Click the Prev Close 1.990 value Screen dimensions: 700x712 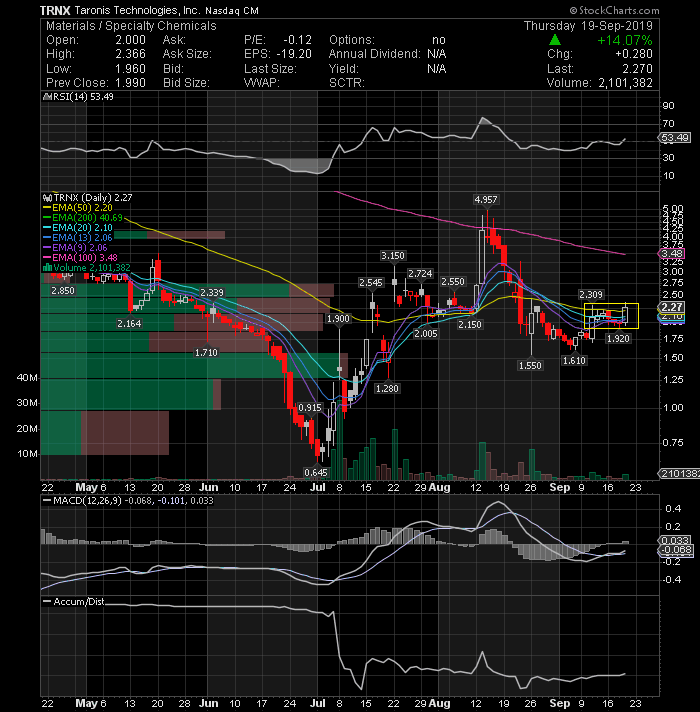click(130, 83)
